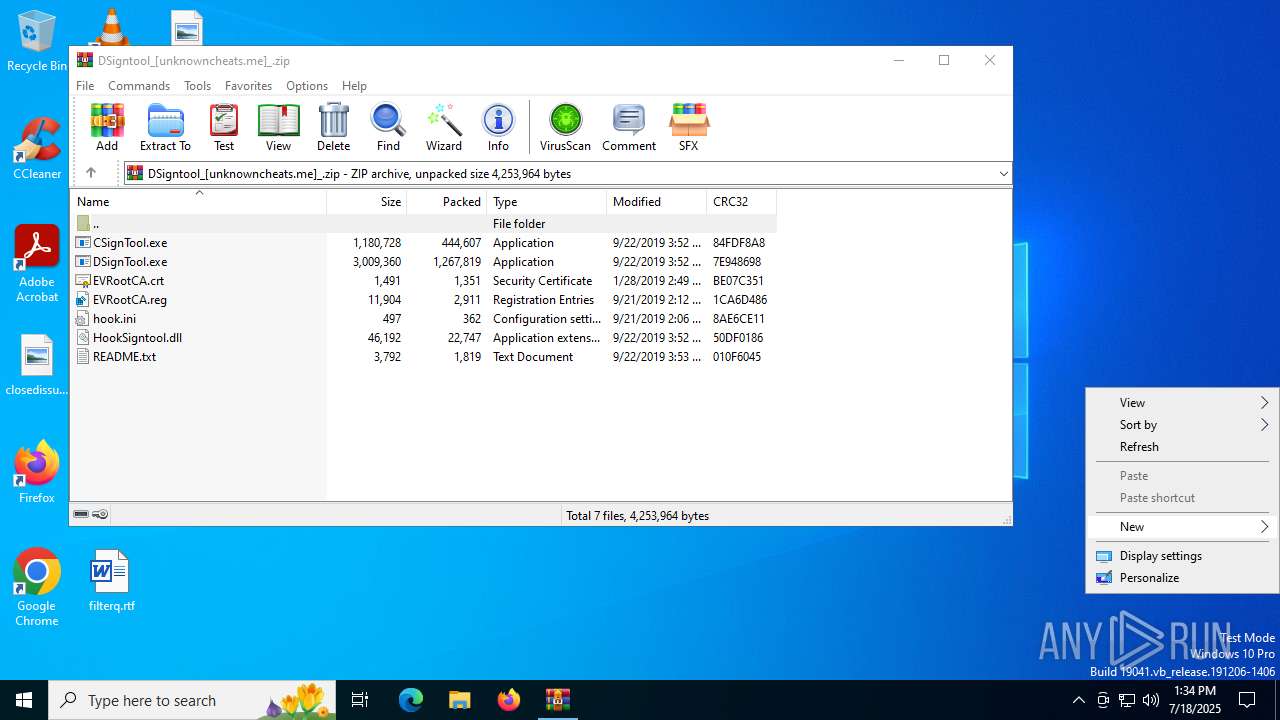Select the EVRootCA.reg registry file
The width and height of the screenshot is (1280, 720).
coord(130,300)
